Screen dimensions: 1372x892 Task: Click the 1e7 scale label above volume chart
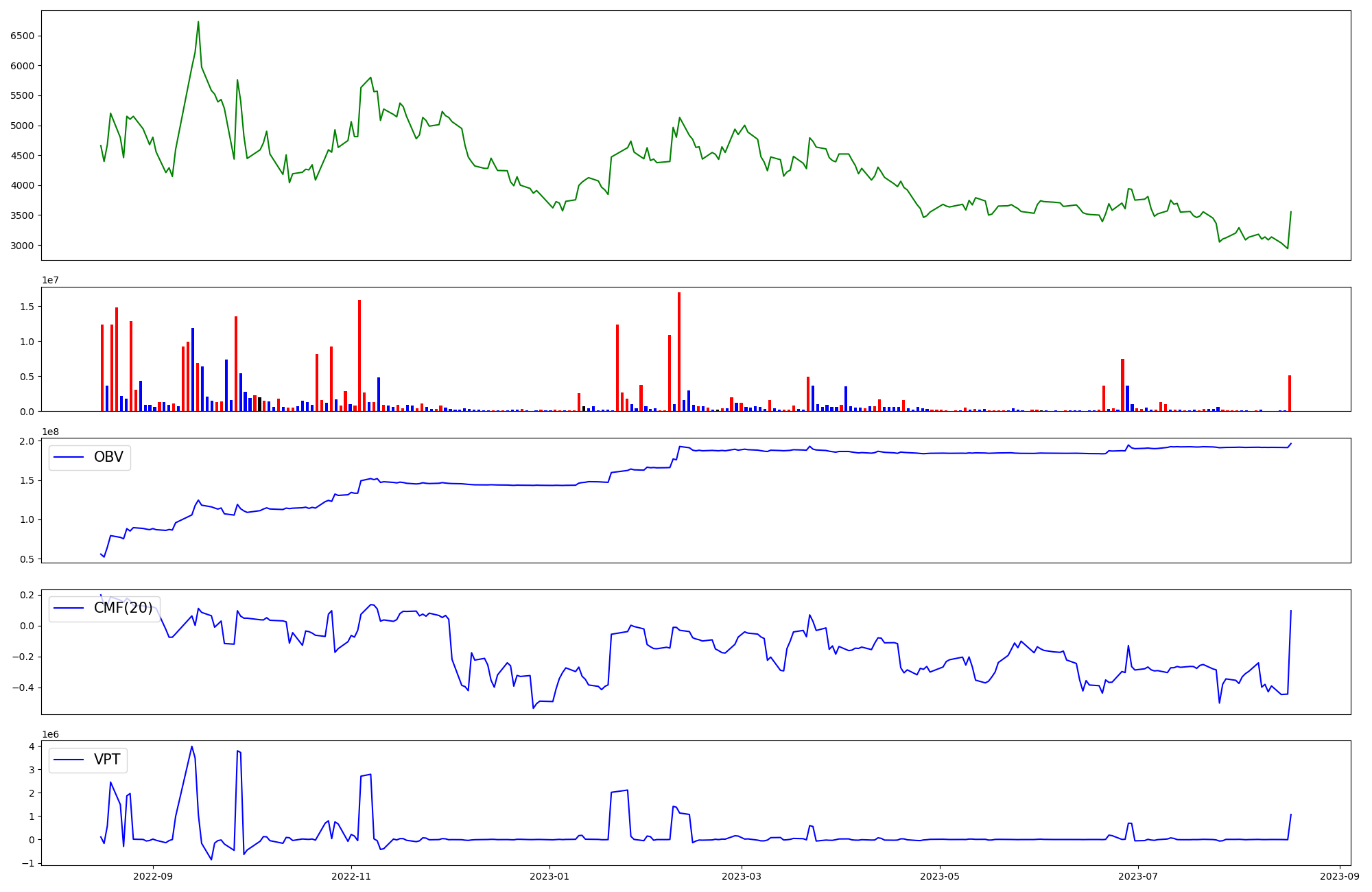tap(50, 281)
